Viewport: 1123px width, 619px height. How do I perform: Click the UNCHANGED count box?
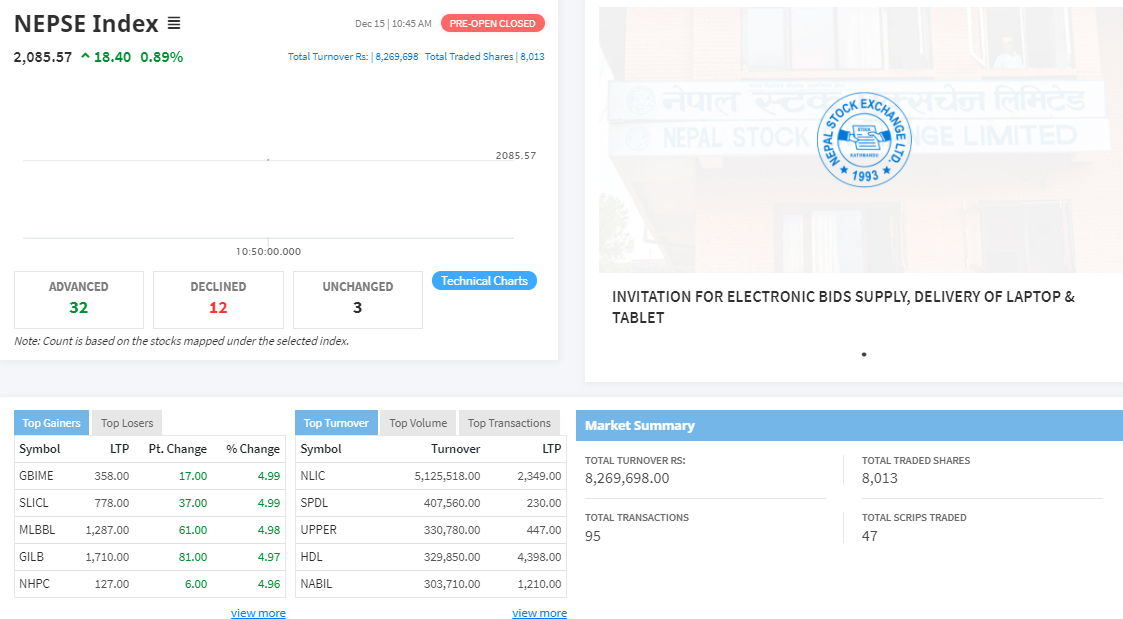357,299
